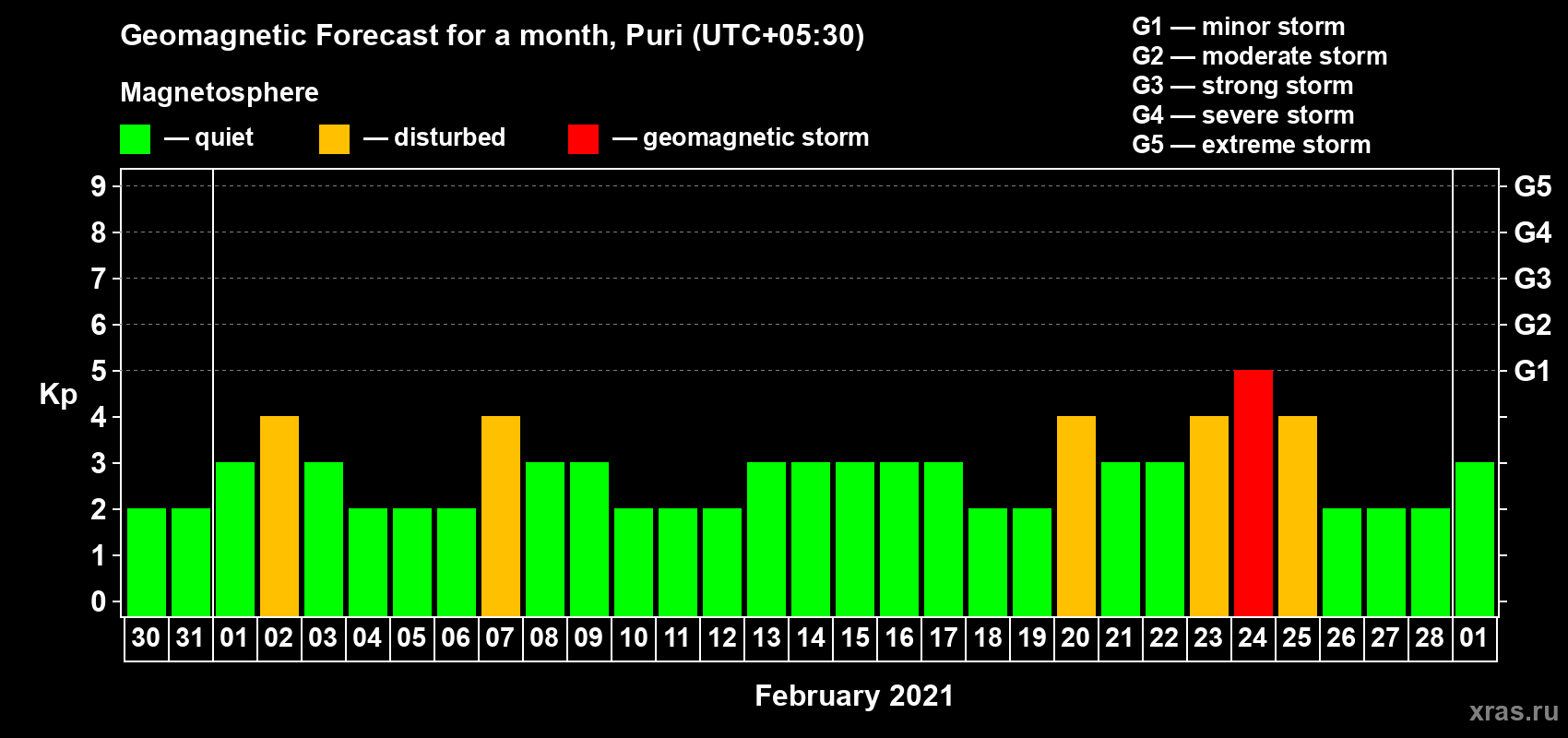Click the date label 12 on the axis
This screenshot has width=1568, height=738.
point(722,638)
